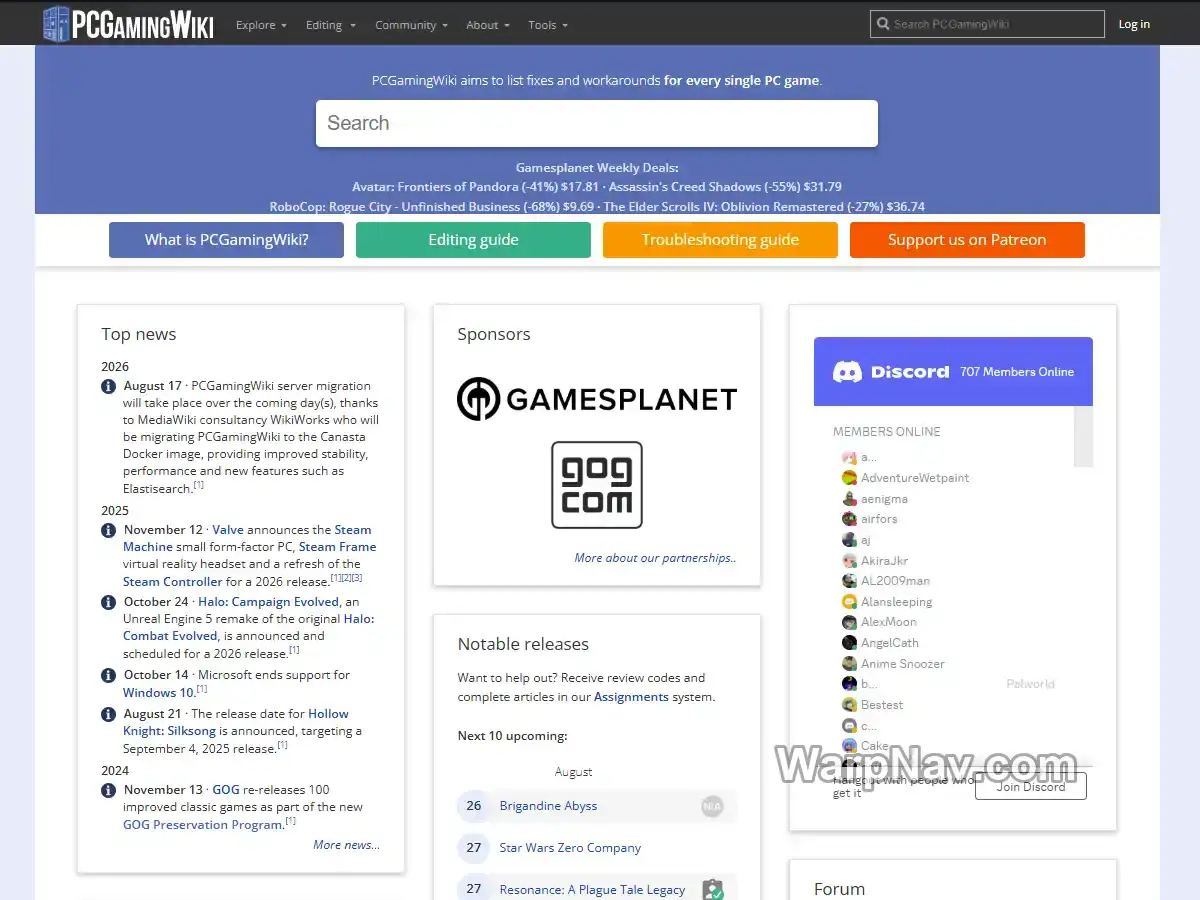Click the Gamesplanet Weekly Deals heading
This screenshot has height=900, width=1200.
[x=597, y=168]
